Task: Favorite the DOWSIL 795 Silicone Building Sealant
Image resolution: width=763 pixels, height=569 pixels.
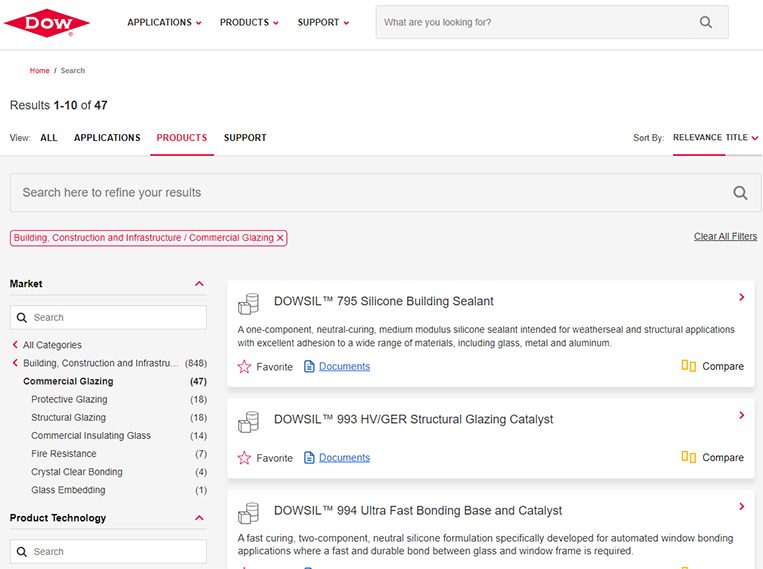Action: point(245,367)
